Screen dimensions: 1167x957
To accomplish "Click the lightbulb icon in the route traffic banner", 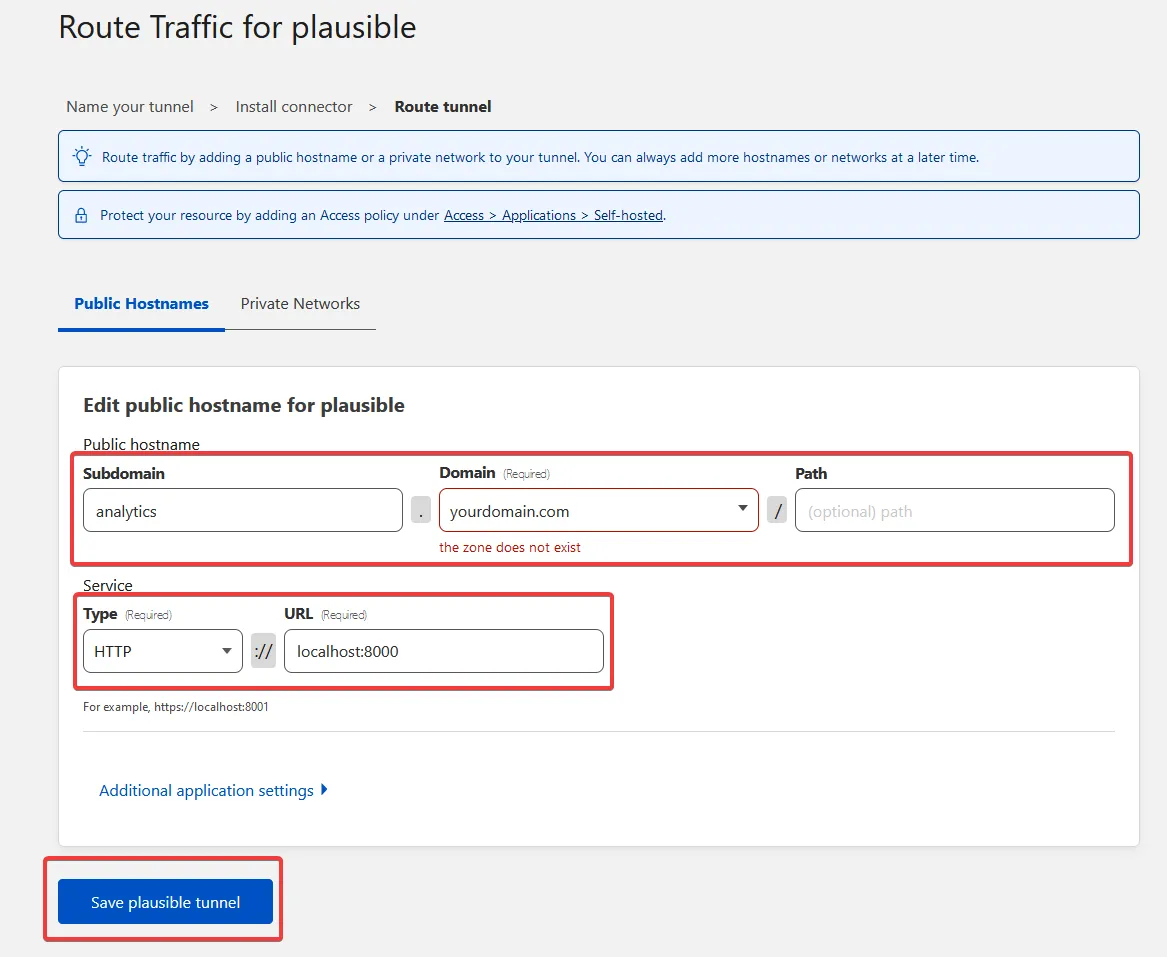I will (82, 156).
